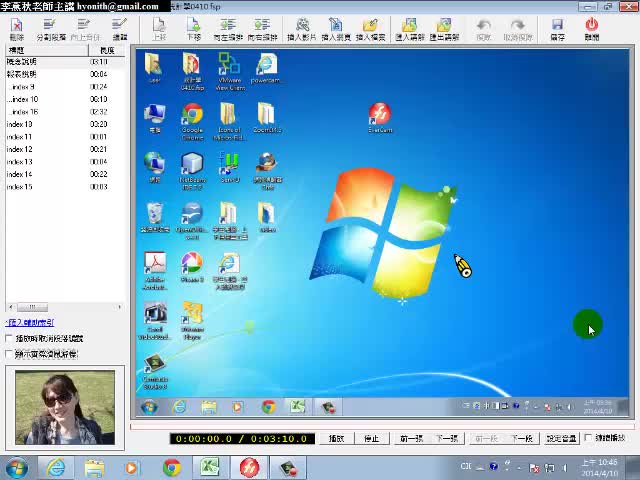This screenshot has width=640, height=480.
Task: Toggle the 顯示實際滑鼠游標 checkbox
Action: [x=9, y=354]
